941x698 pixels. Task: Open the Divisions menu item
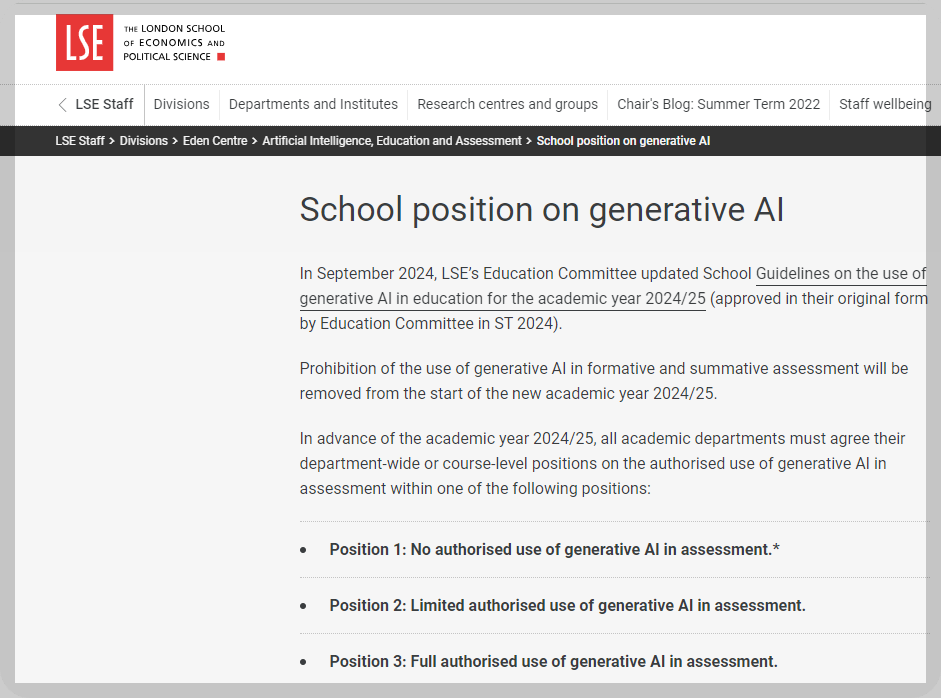[181, 104]
